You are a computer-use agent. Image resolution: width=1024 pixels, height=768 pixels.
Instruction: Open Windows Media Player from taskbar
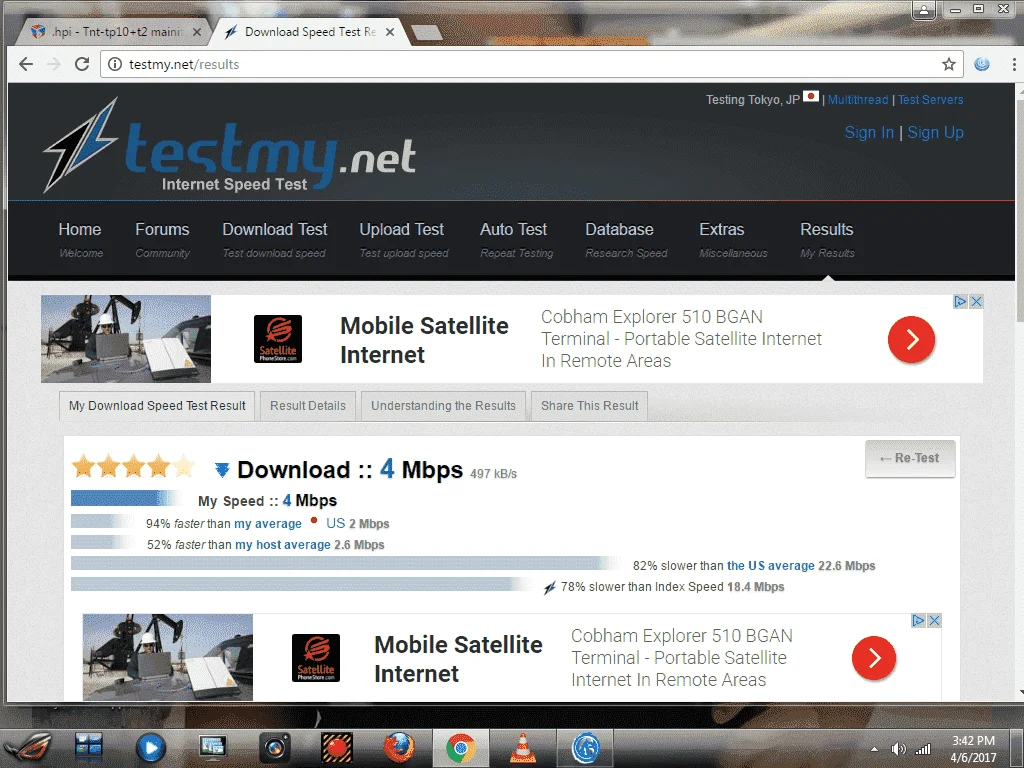[x=150, y=748]
